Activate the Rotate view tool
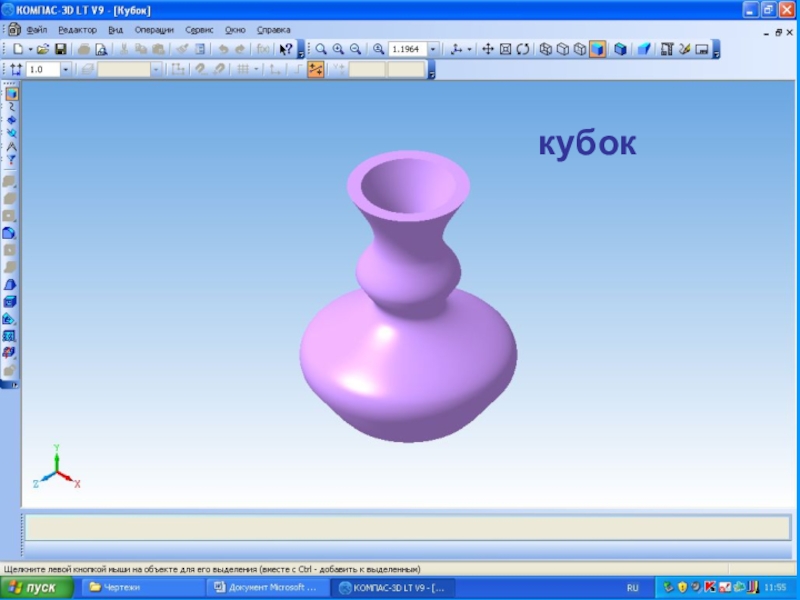Screen dimensions: 800x600 (522, 49)
